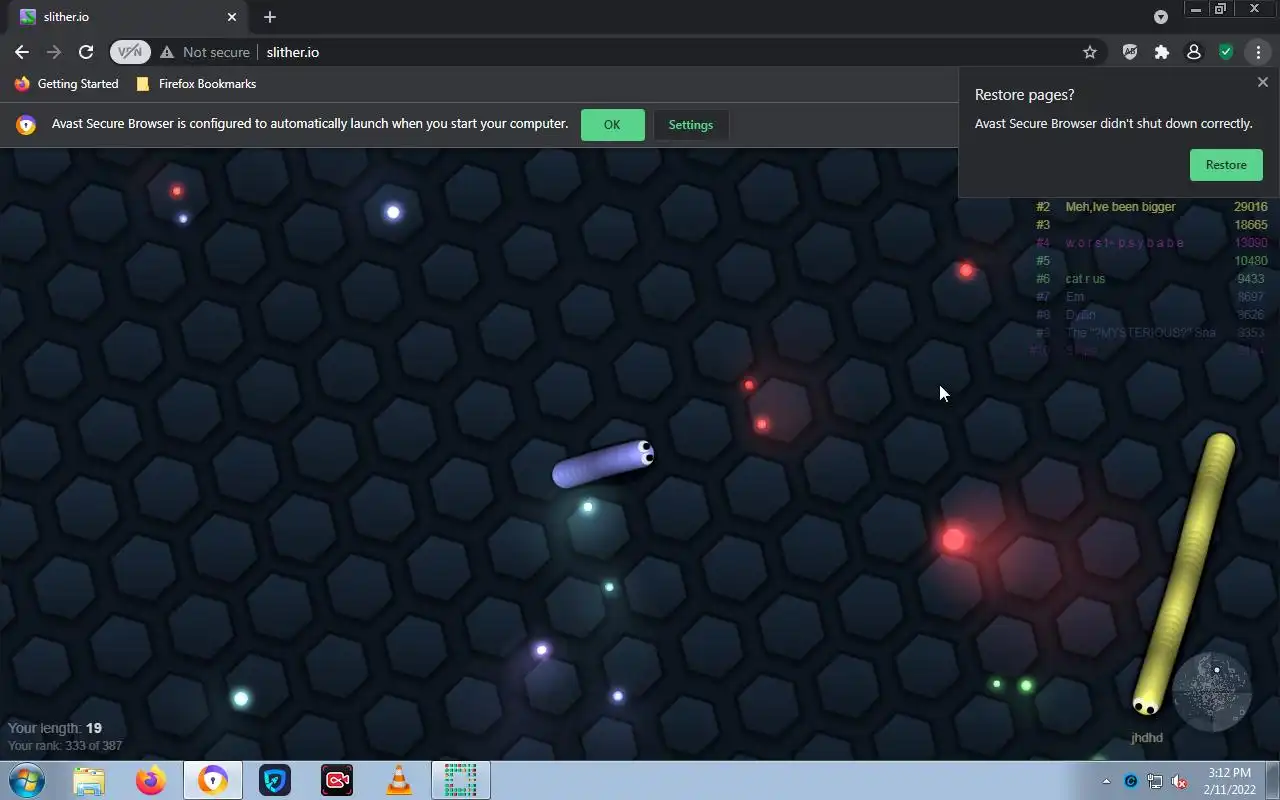
Task: Click the large red glowing food pellet
Action: [954, 540]
